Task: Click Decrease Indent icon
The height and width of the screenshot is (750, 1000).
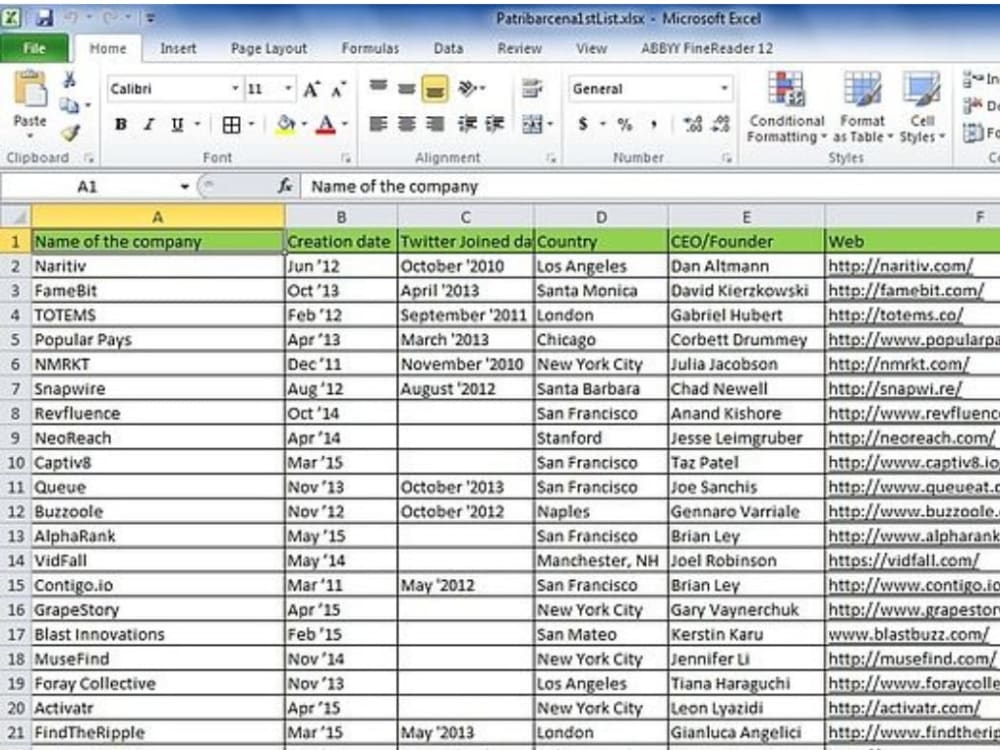Action: pyautogui.click(x=467, y=124)
